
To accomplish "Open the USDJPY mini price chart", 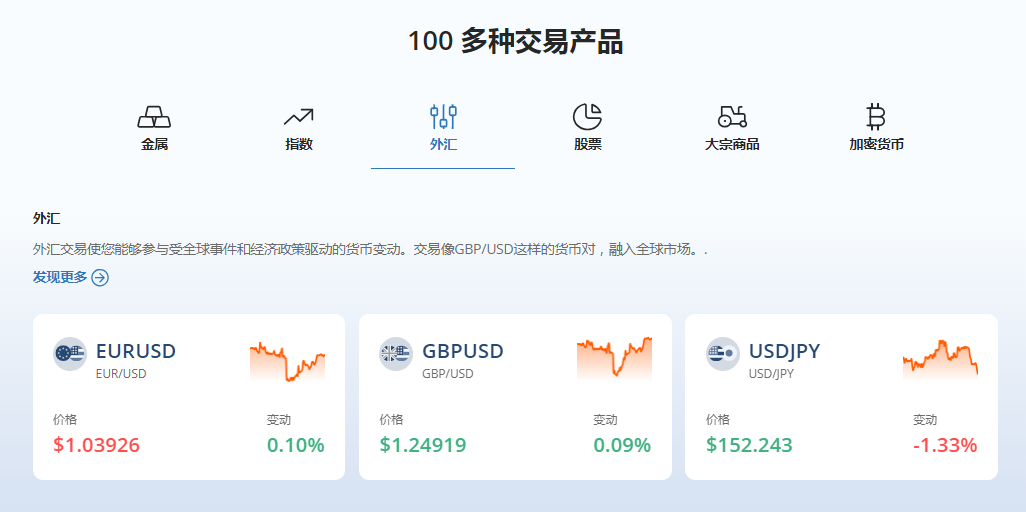I will tap(940, 359).
